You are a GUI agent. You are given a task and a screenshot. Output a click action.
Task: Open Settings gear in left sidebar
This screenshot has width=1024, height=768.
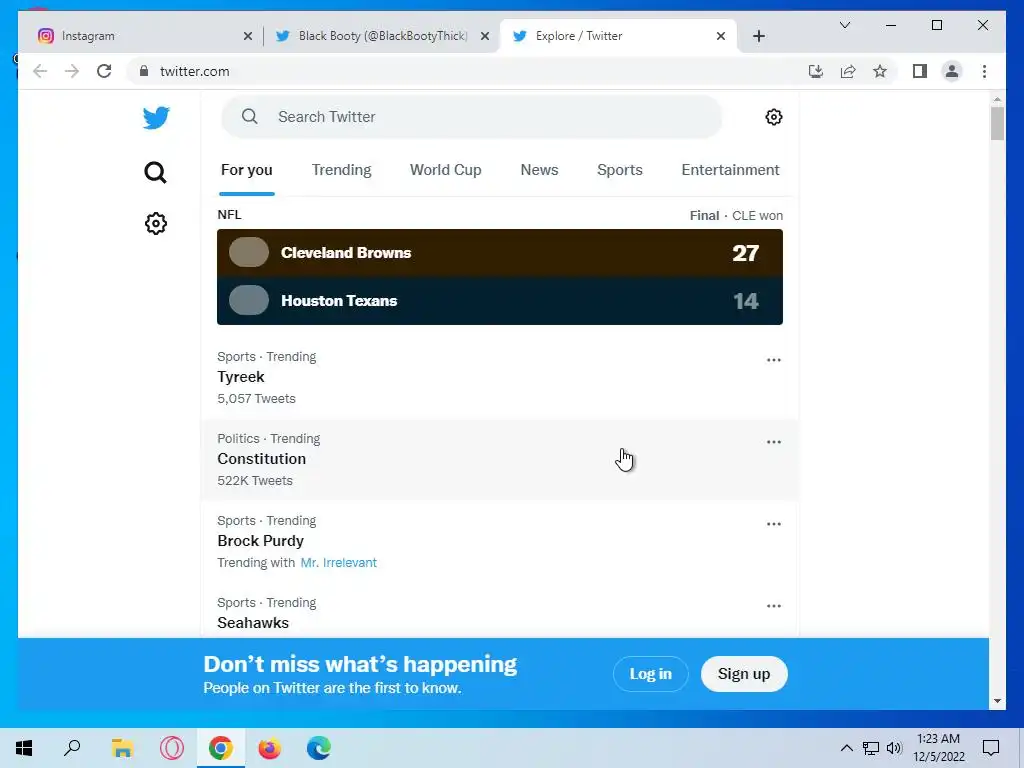[155, 223]
